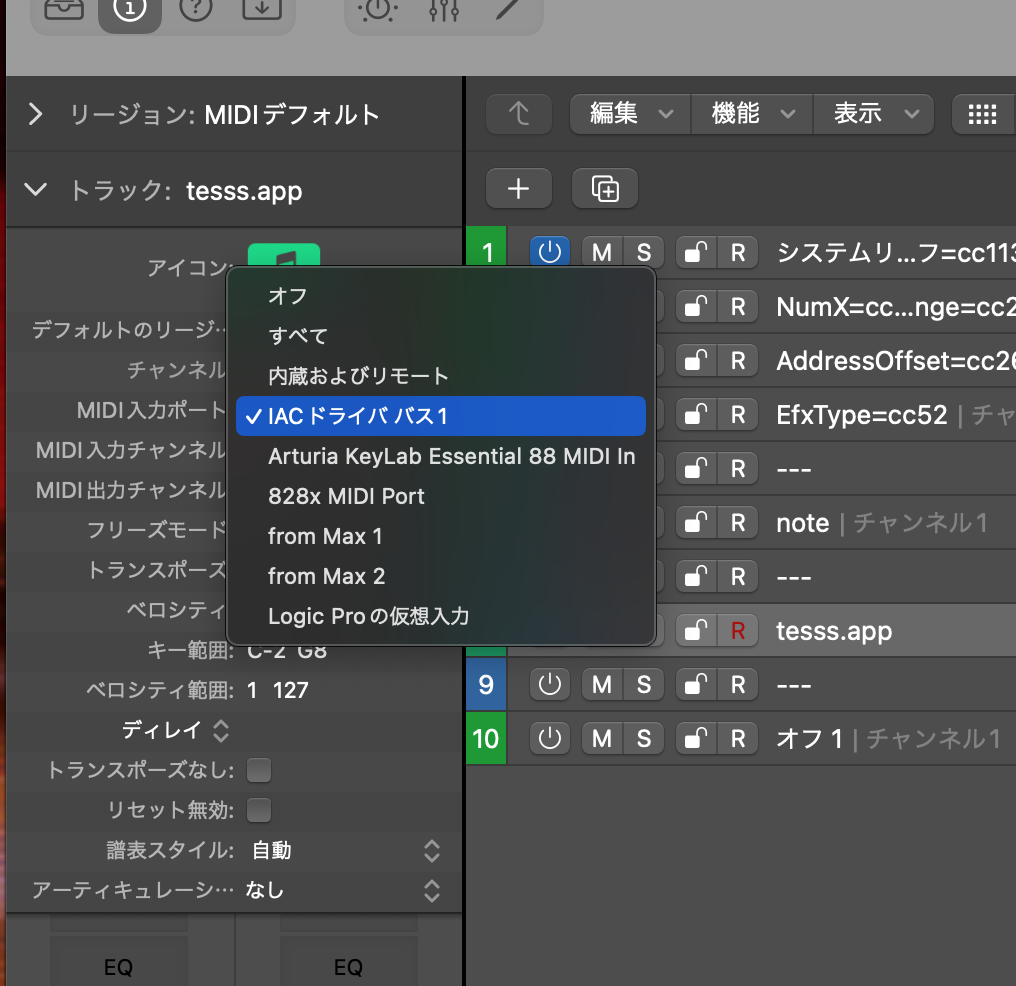Open the 編集 menu button
This screenshot has width=1016, height=986.
pyautogui.click(x=629, y=114)
